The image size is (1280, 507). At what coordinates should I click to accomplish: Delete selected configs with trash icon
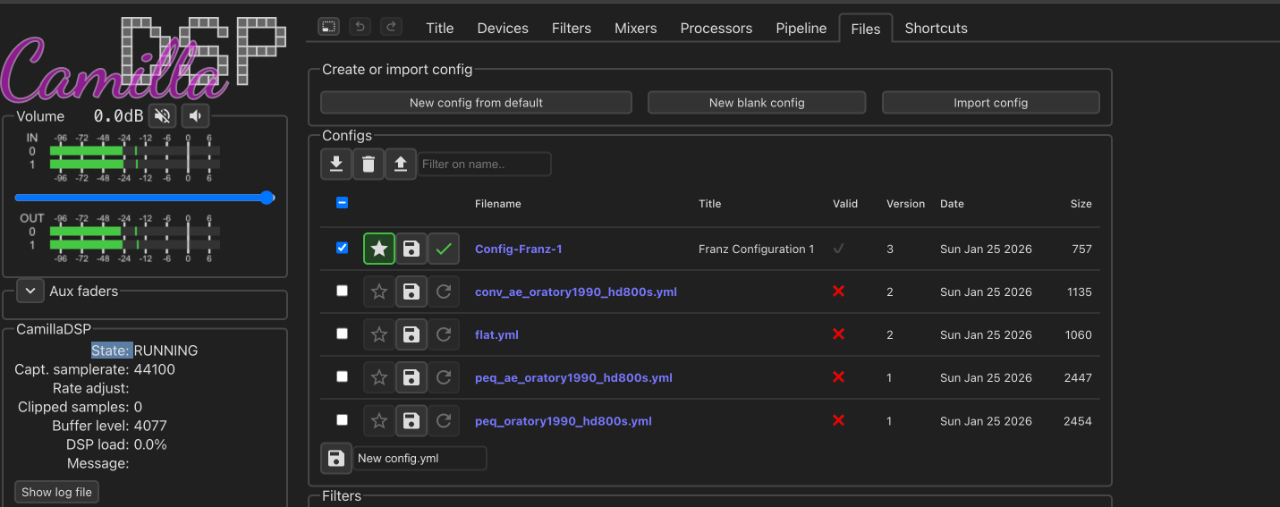369,164
